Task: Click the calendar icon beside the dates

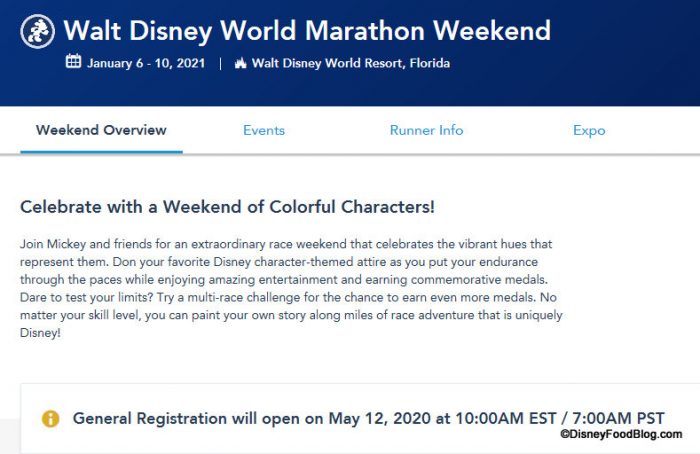Action: 73,63
